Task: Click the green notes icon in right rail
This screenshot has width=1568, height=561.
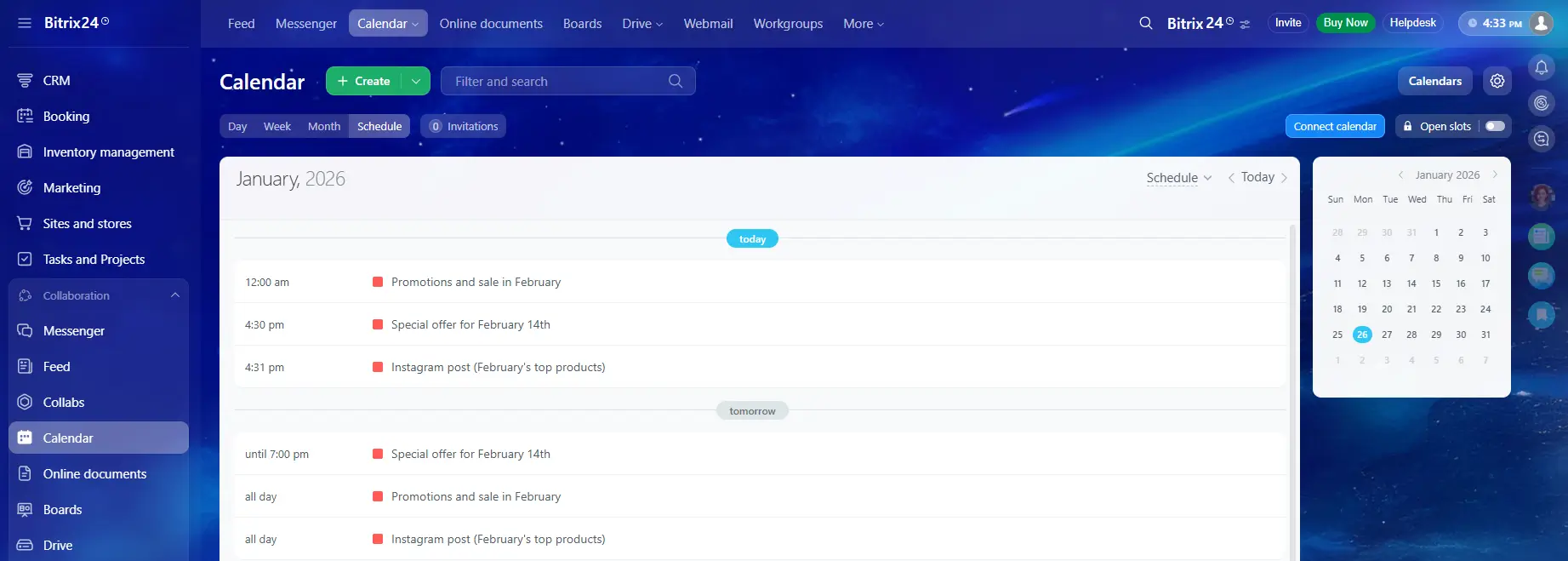Action: pos(1542,236)
